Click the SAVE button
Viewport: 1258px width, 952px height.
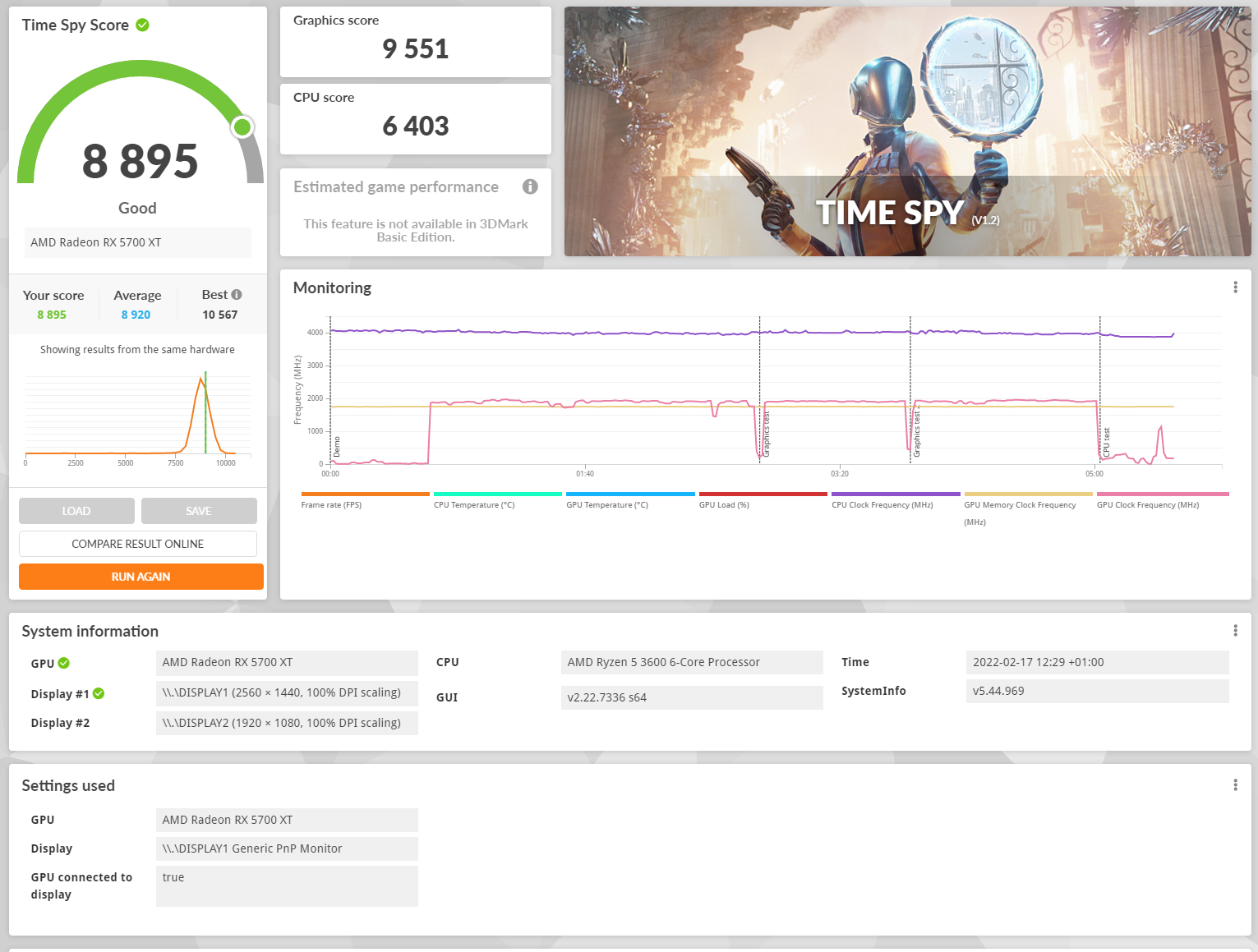pos(199,511)
